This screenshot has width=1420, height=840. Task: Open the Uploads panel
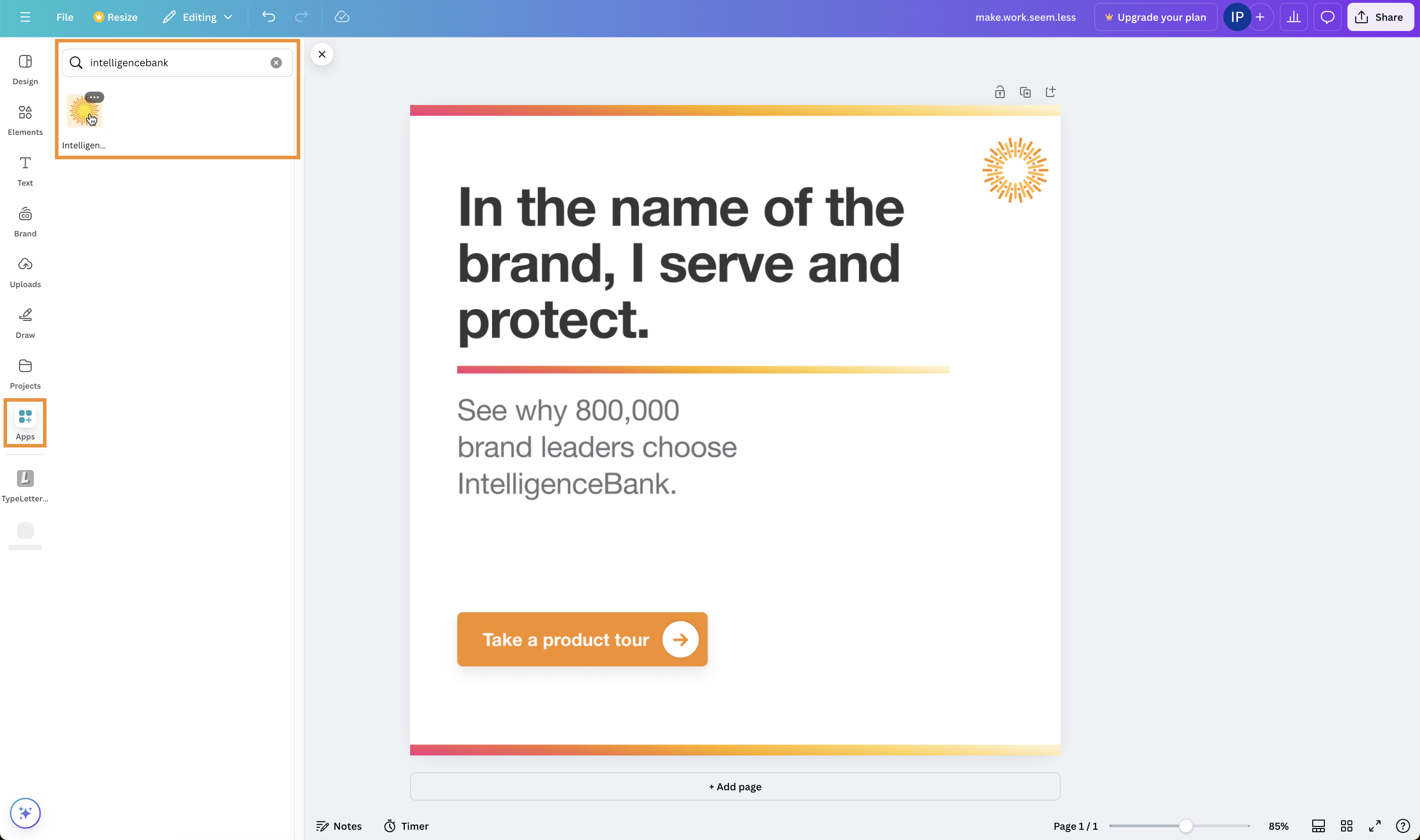tap(25, 272)
